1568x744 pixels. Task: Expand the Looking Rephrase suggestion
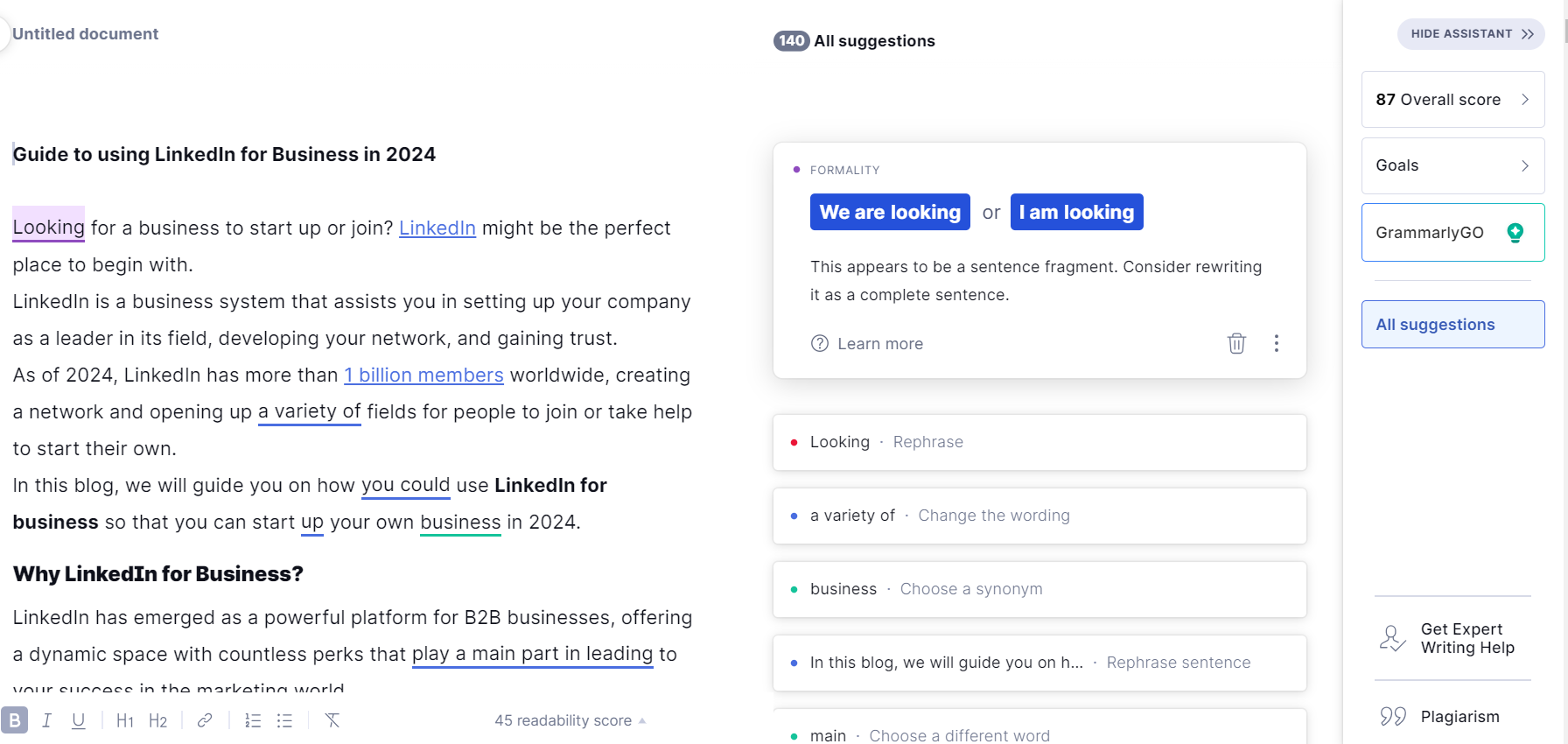pyautogui.click(x=1039, y=442)
